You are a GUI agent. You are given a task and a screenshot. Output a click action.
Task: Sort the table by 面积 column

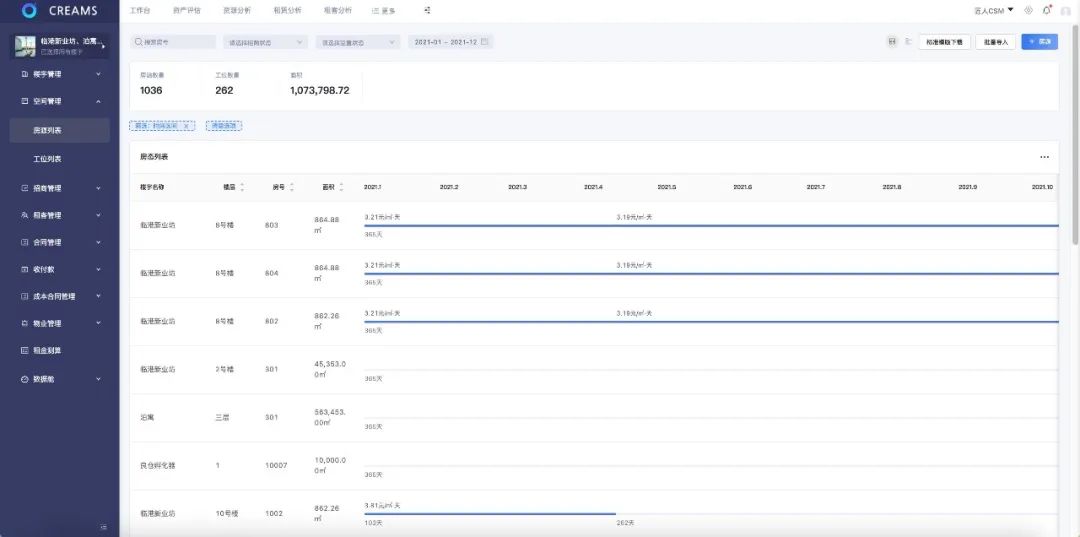tap(341, 187)
